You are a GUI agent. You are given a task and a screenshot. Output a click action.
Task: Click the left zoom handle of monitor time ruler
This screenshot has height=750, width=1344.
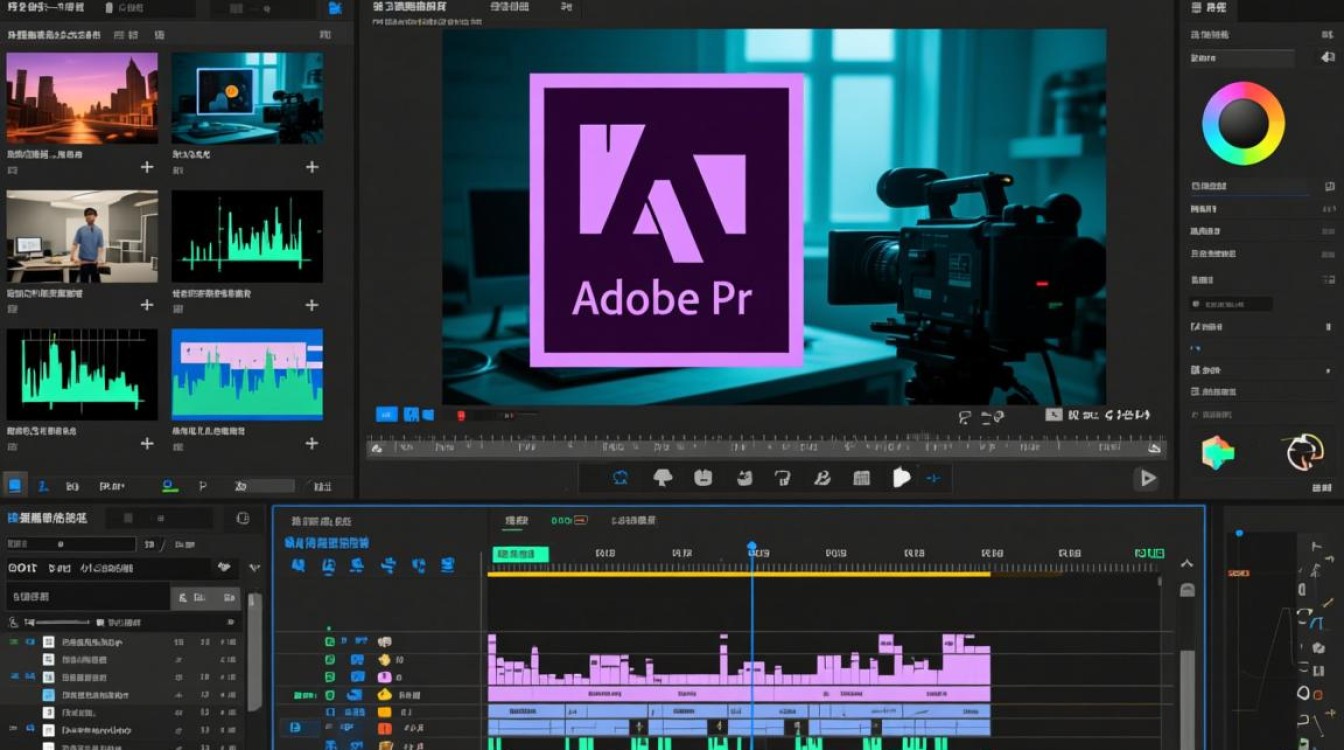pos(376,449)
